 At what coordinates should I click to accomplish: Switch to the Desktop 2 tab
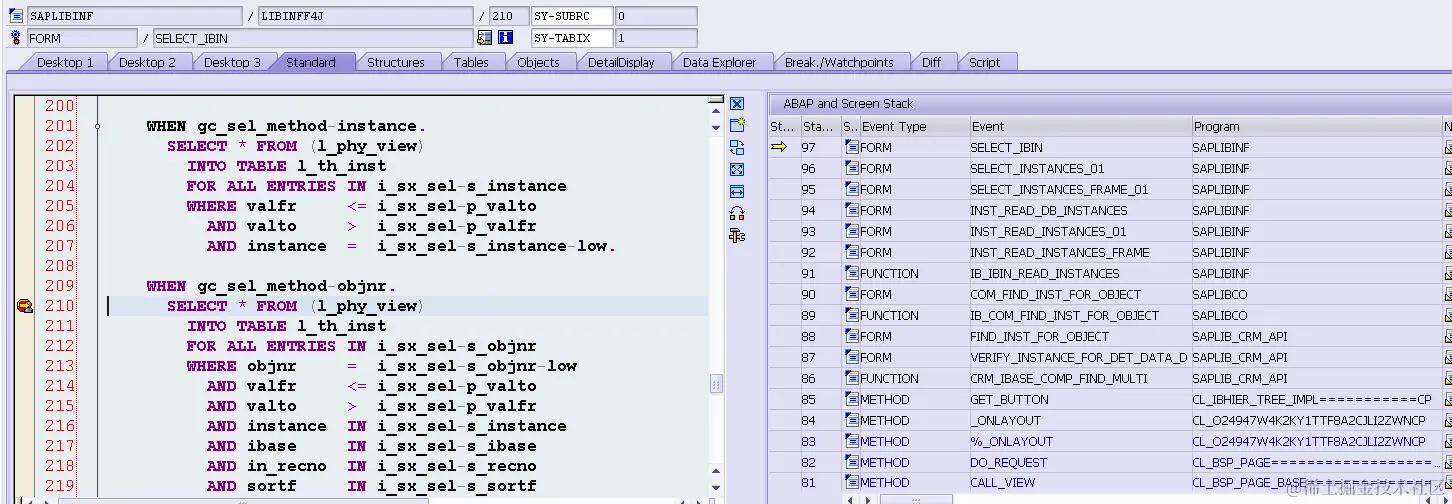[147, 62]
